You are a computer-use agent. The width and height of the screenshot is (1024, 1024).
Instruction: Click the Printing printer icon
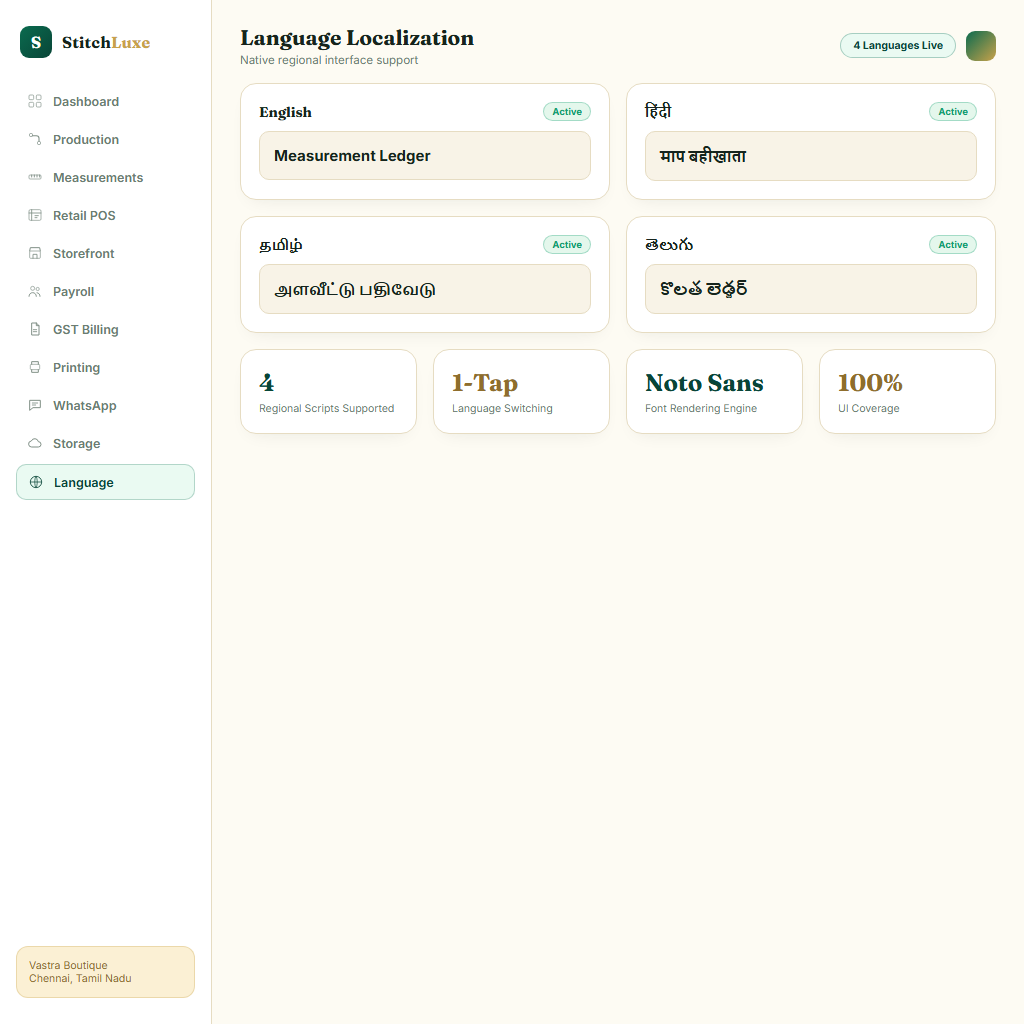35,367
